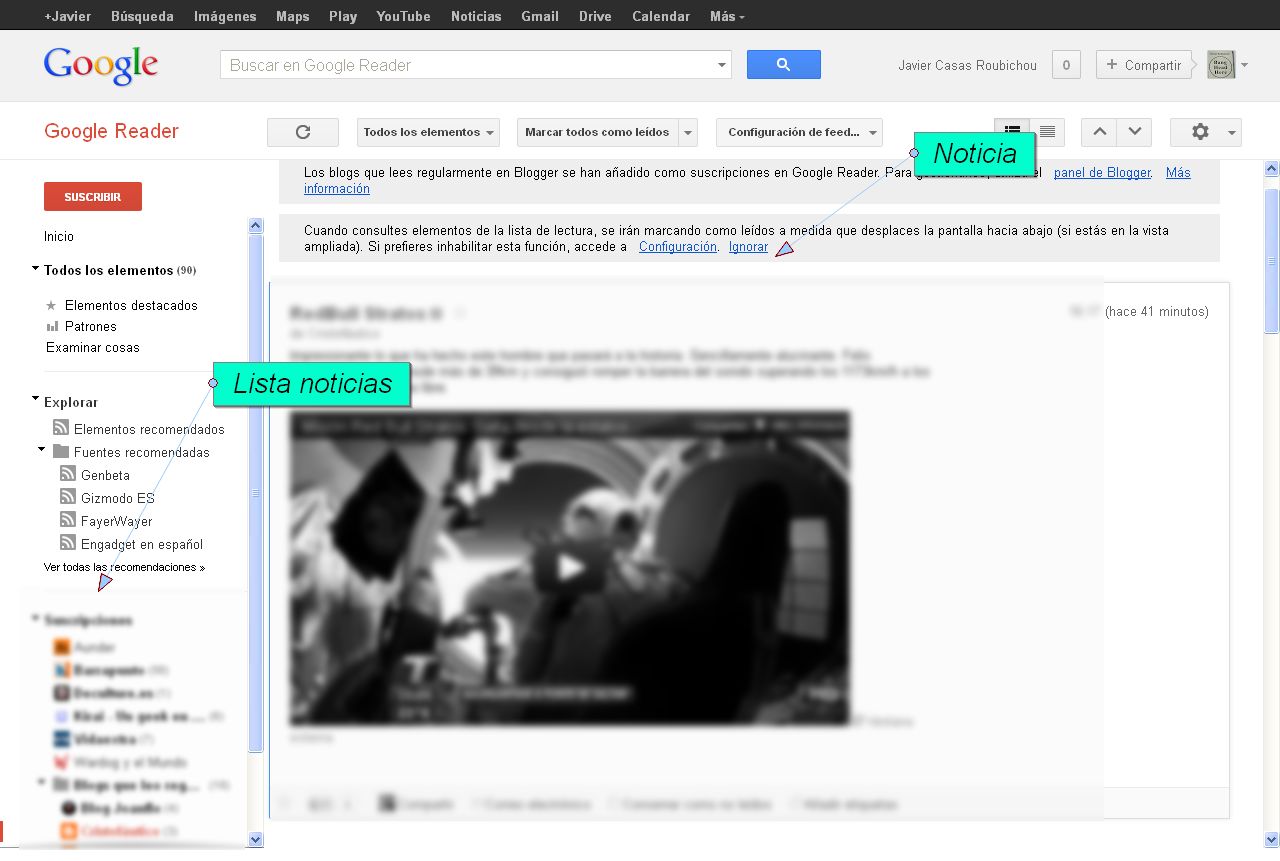Viewport: 1280px width, 861px height.
Task: Open Drive in the top bar
Action: click(595, 16)
